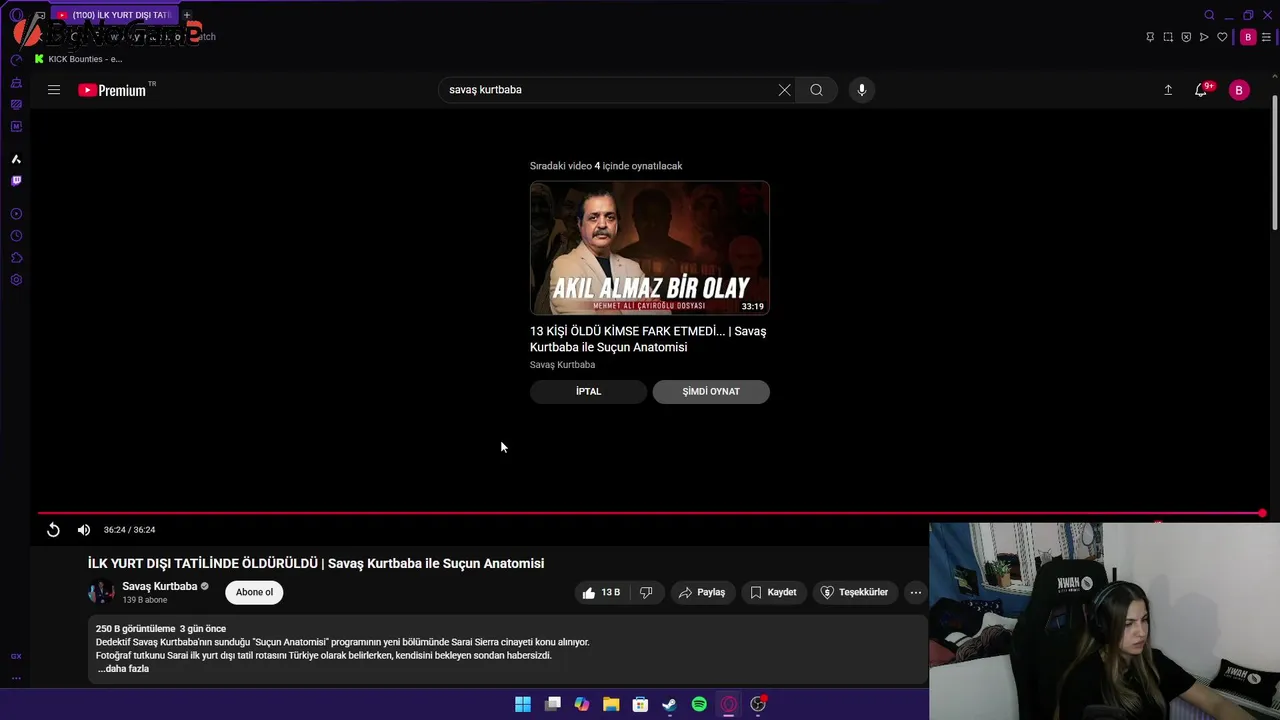
Task: Open the send/flow arrow toolbar icon
Action: 1204,37
